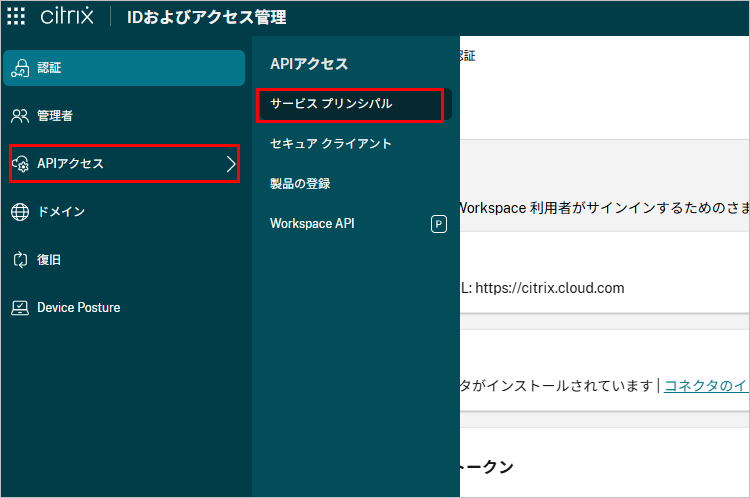Click the 復旧 recovery icon
The image size is (750, 498).
point(20,260)
